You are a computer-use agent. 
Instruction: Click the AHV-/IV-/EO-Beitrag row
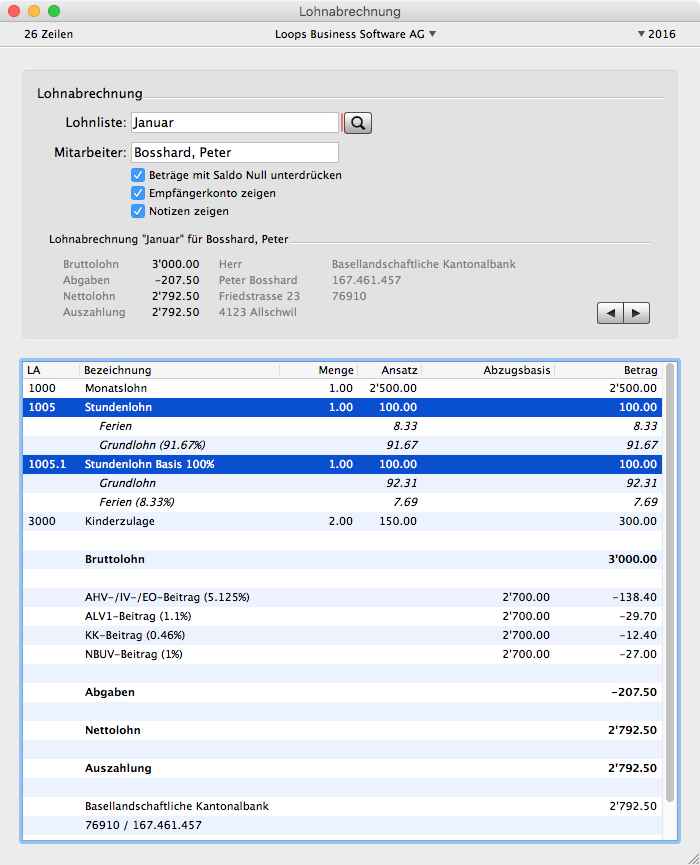point(340,597)
